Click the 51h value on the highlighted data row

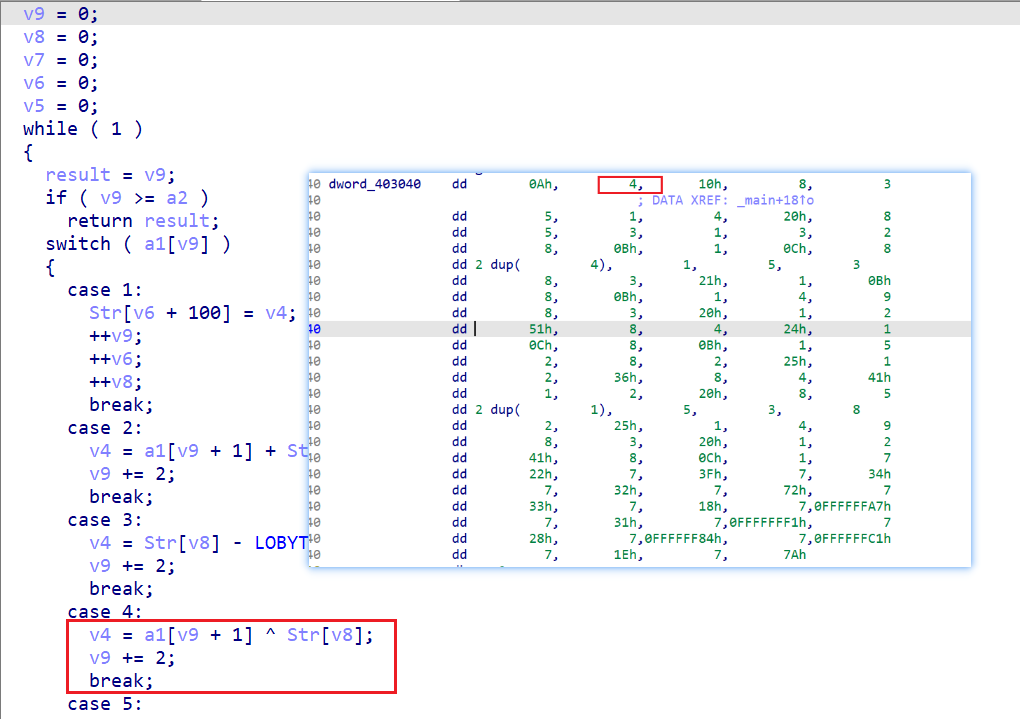point(543,329)
